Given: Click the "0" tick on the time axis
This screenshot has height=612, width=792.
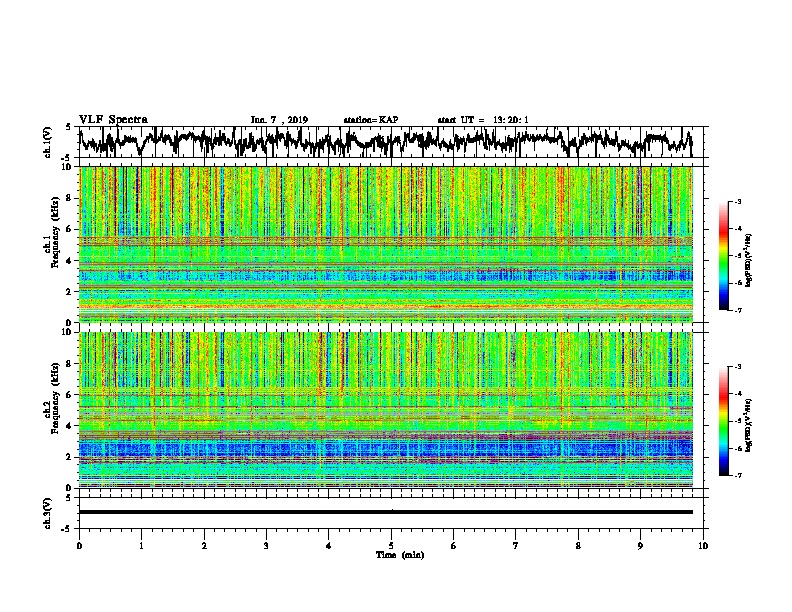Looking at the screenshot, I should tap(79, 546).
